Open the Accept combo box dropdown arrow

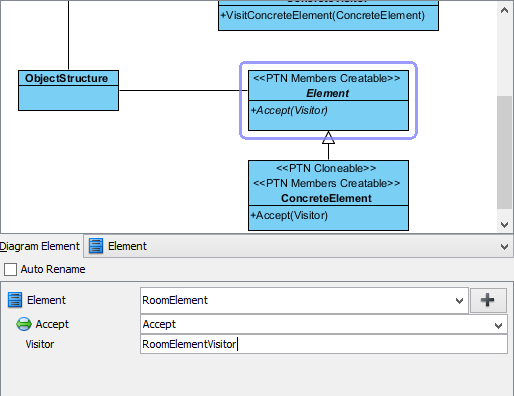(498, 325)
